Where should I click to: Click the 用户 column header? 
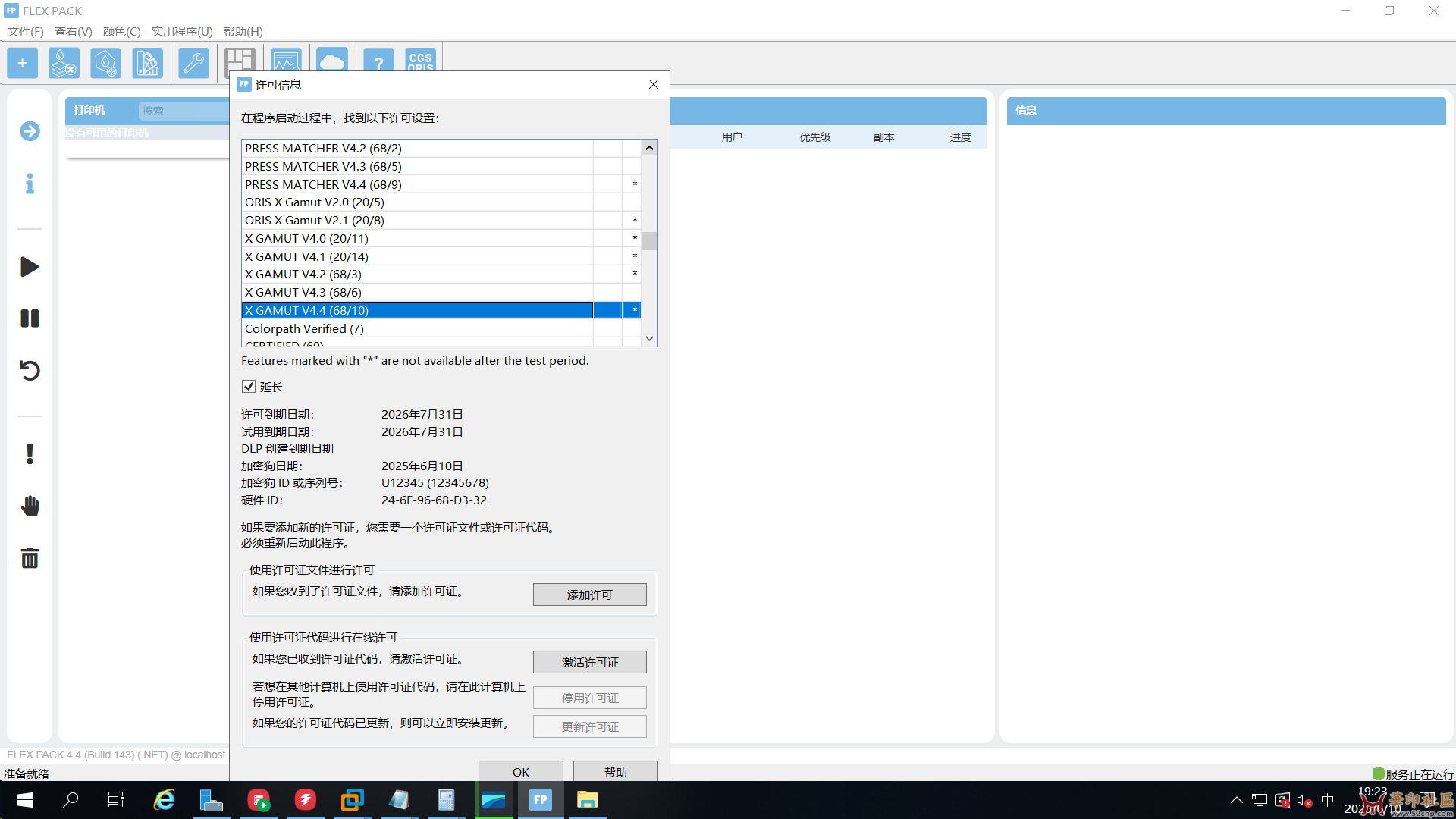tap(732, 137)
